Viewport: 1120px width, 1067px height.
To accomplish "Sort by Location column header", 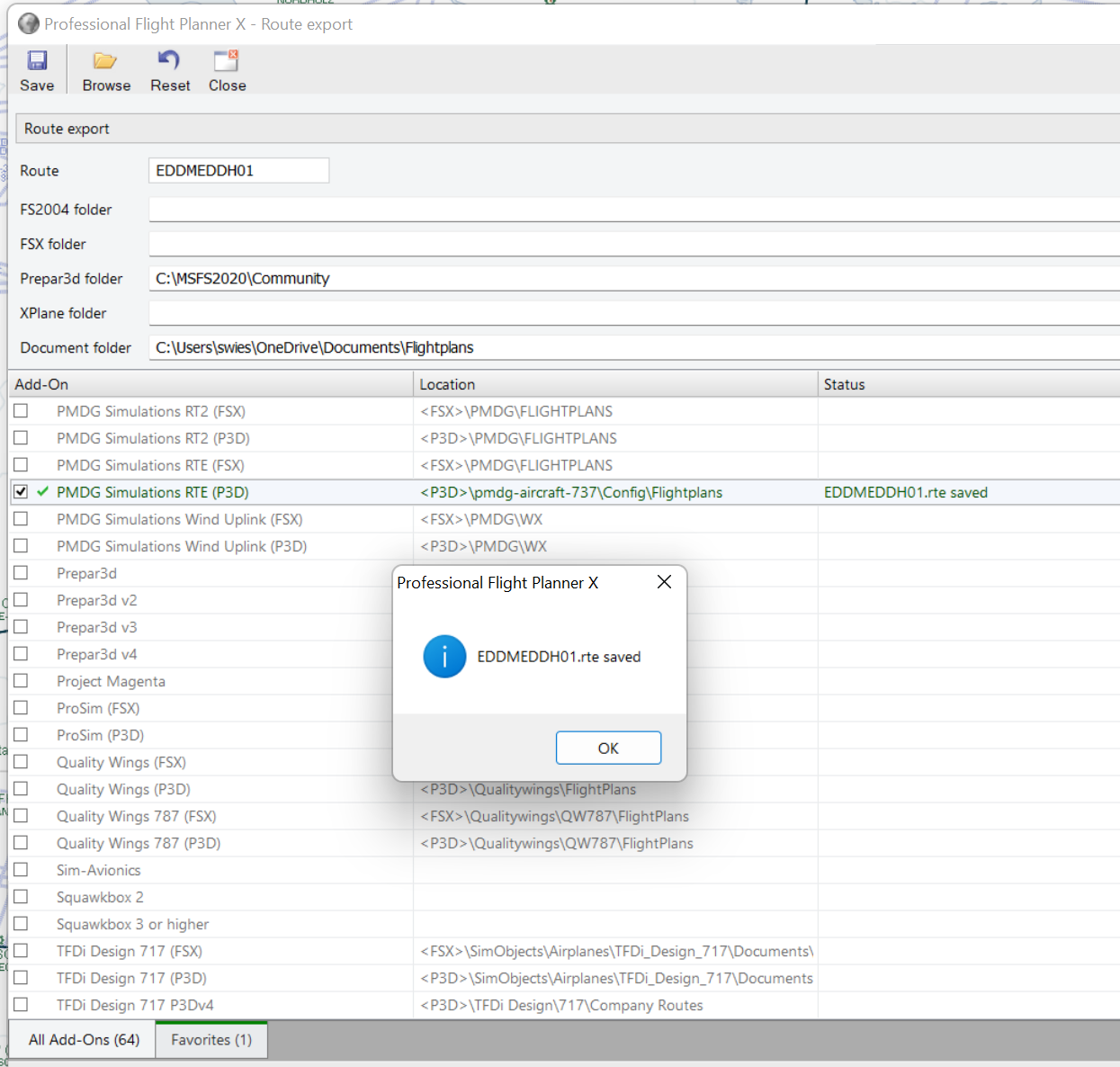I will (x=615, y=384).
